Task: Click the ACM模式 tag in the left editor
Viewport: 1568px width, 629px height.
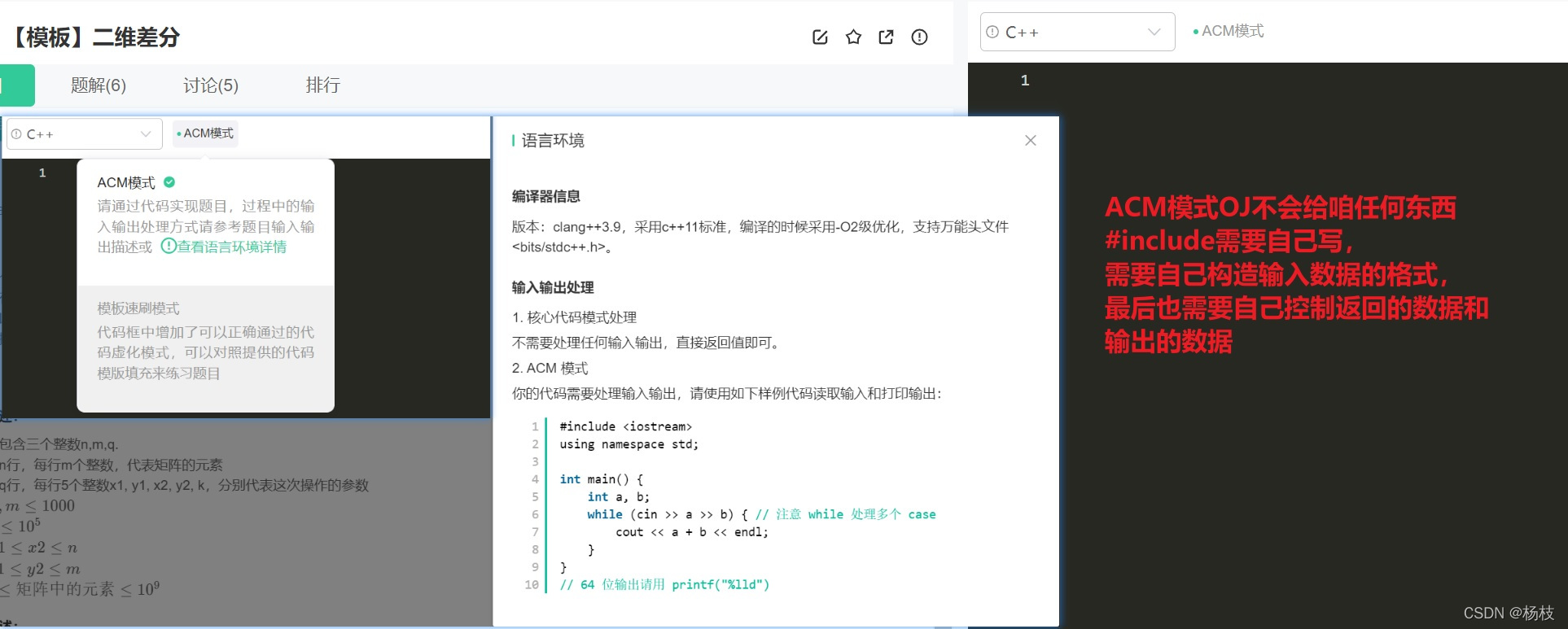Action: pyautogui.click(x=204, y=133)
